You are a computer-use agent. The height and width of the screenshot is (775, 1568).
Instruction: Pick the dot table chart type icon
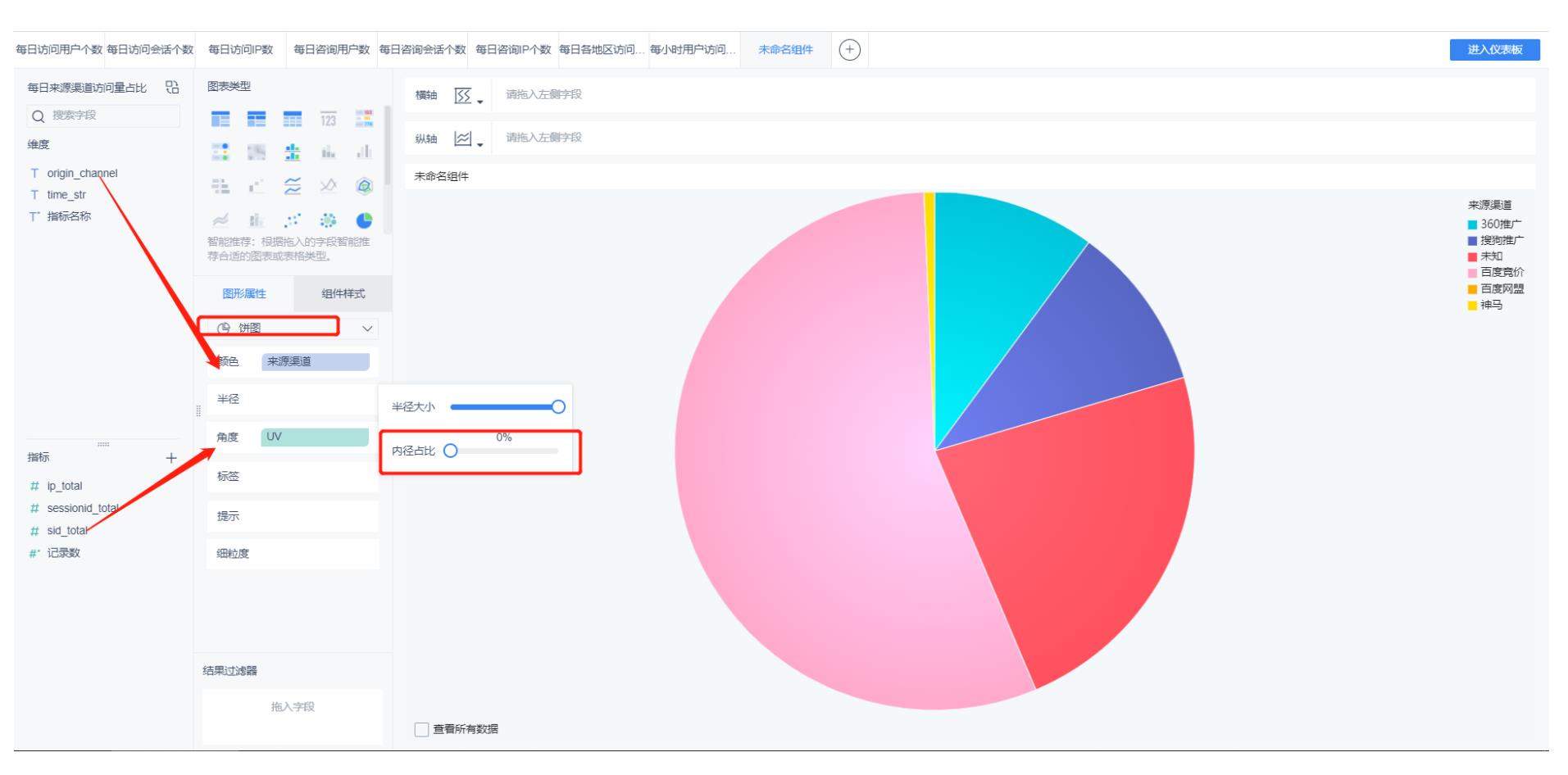point(220,152)
